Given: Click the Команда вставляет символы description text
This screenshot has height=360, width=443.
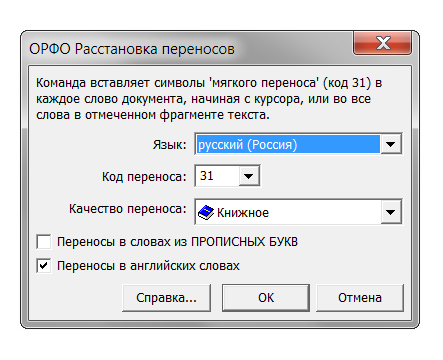Looking at the screenshot, I should 209,99.
